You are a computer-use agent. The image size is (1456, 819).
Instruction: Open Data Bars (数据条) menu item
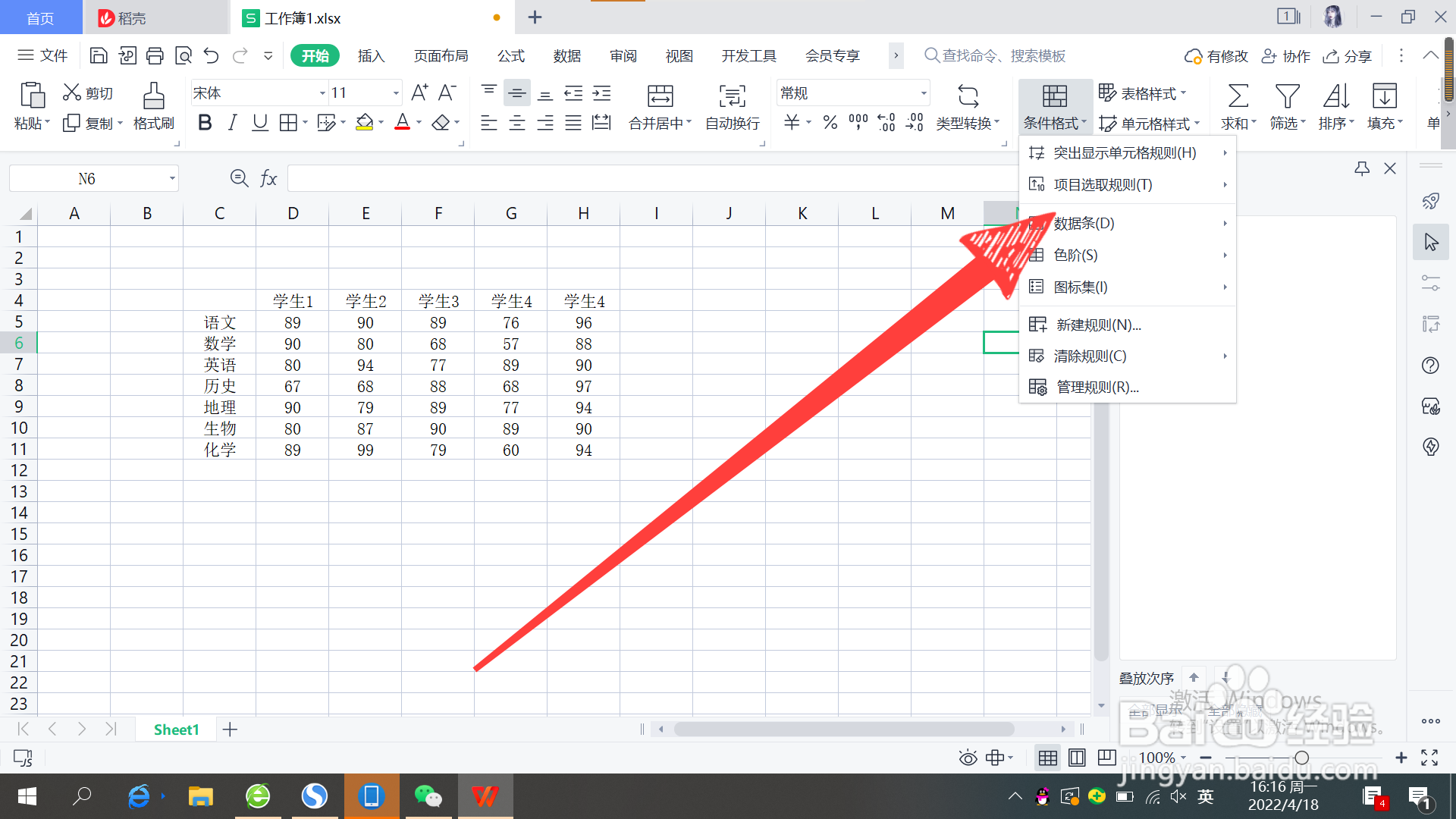[x=1128, y=224]
